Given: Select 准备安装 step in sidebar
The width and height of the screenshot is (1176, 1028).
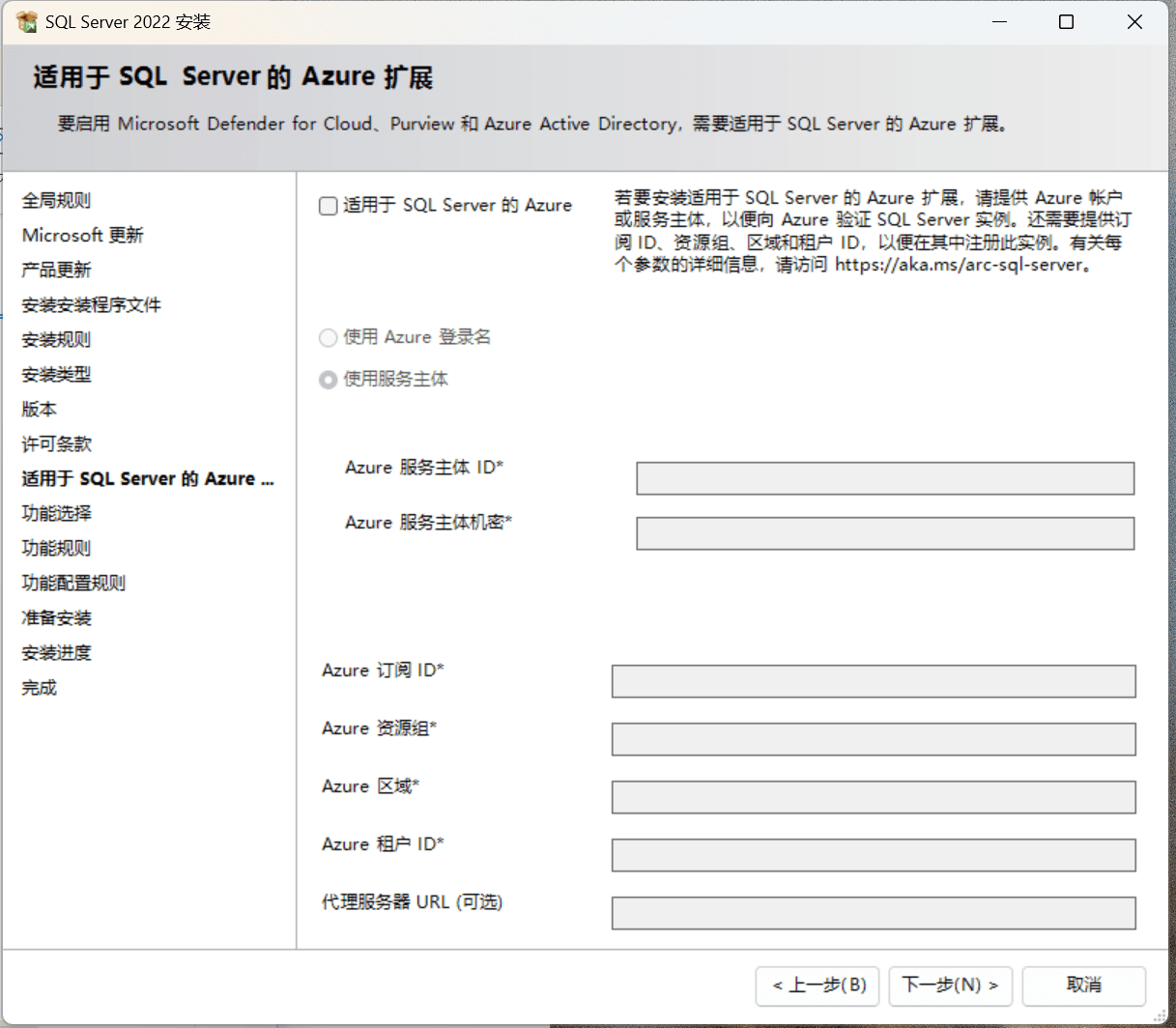Looking at the screenshot, I should click(x=56, y=618).
